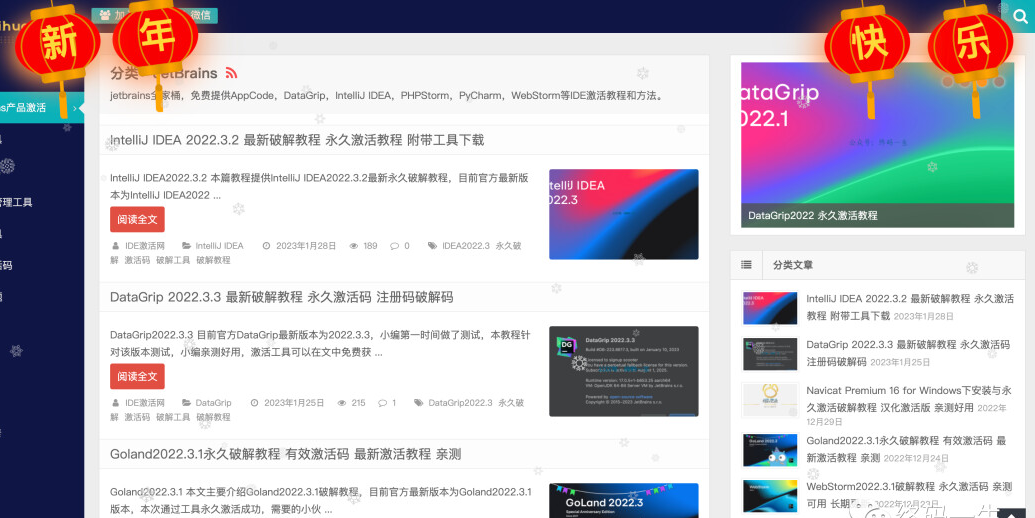Open the DataGrip2022.3 tag
Image resolution: width=1035 pixels, height=518 pixels.
point(460,403)
